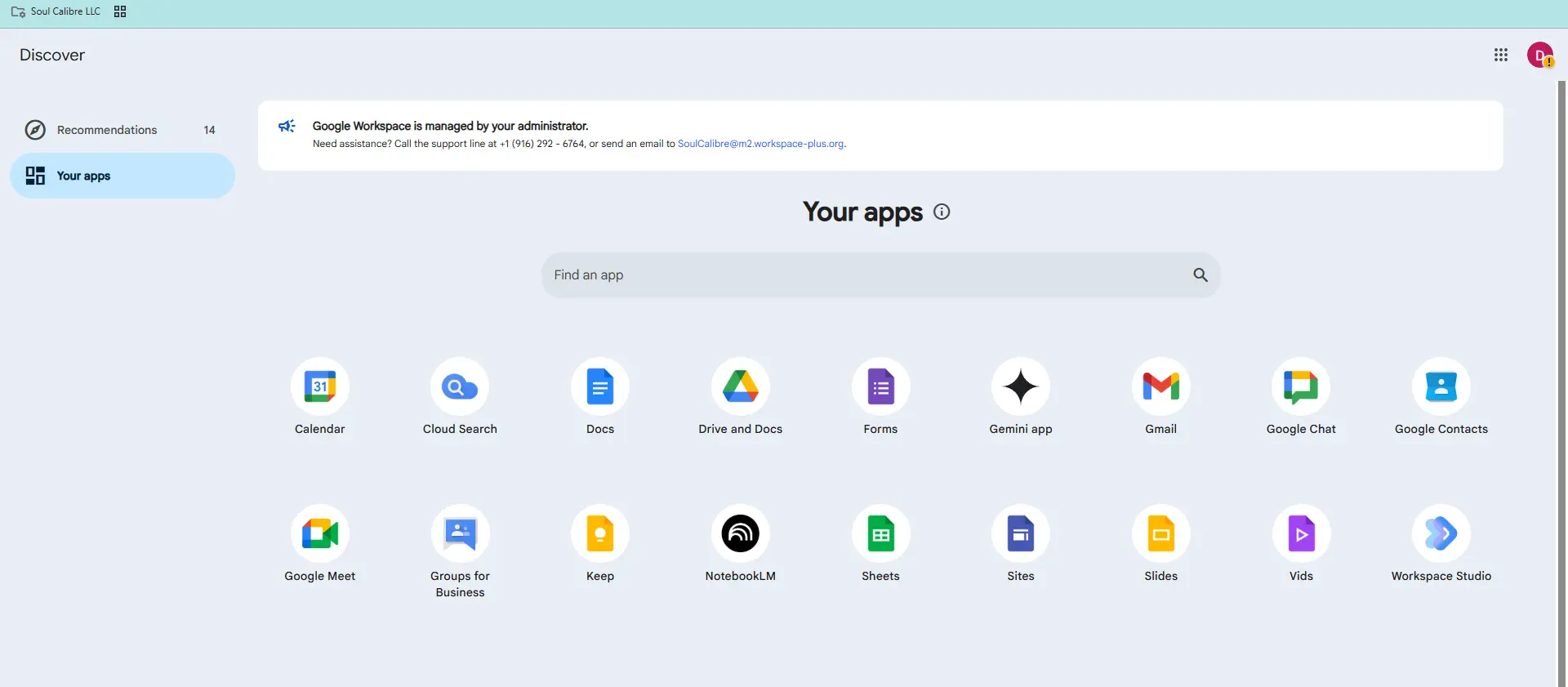The image size is (1568, 687).
Task: Select Your apps sidebar item
Action: click(122, 176)
